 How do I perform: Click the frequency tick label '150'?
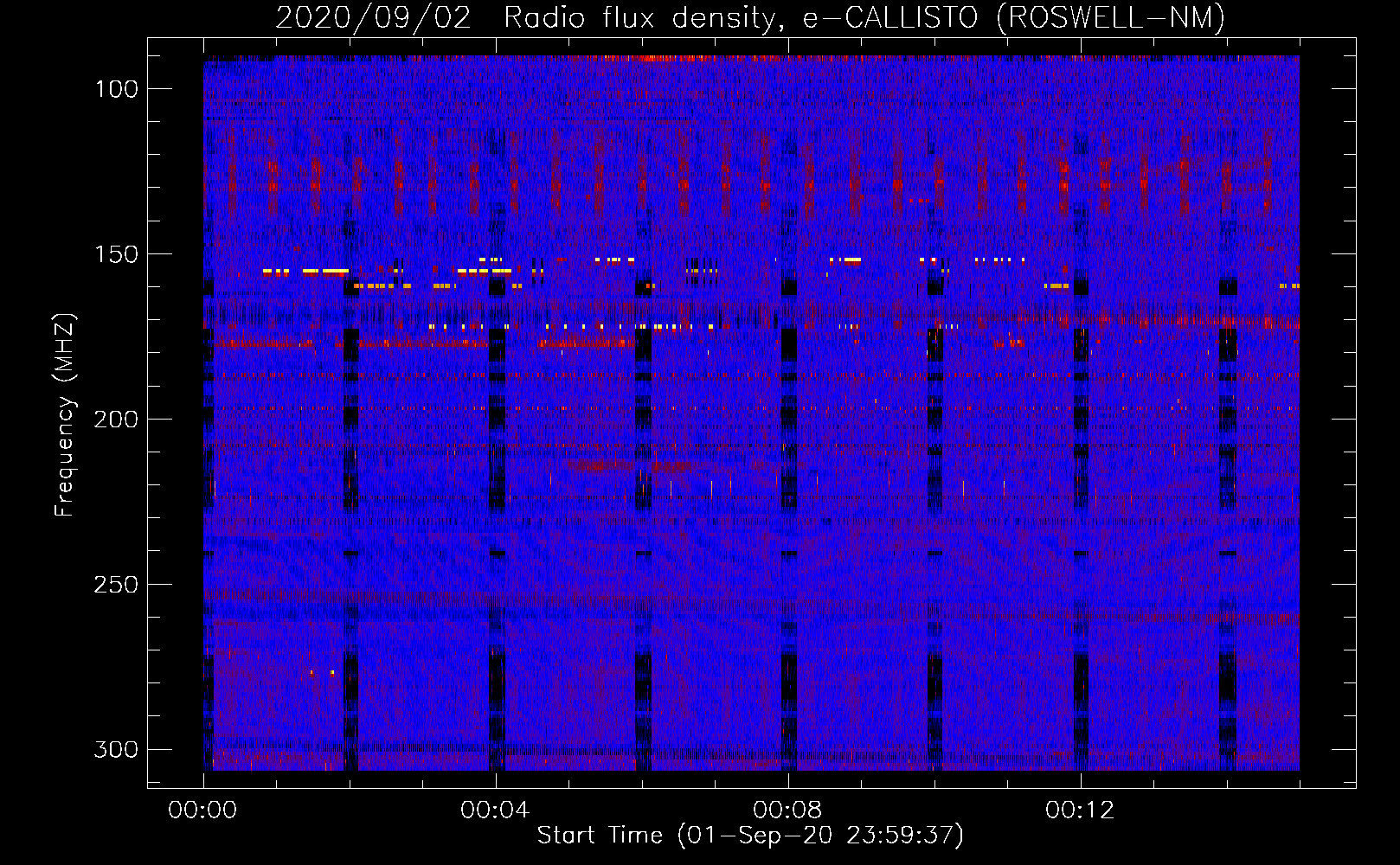point(116,254)
